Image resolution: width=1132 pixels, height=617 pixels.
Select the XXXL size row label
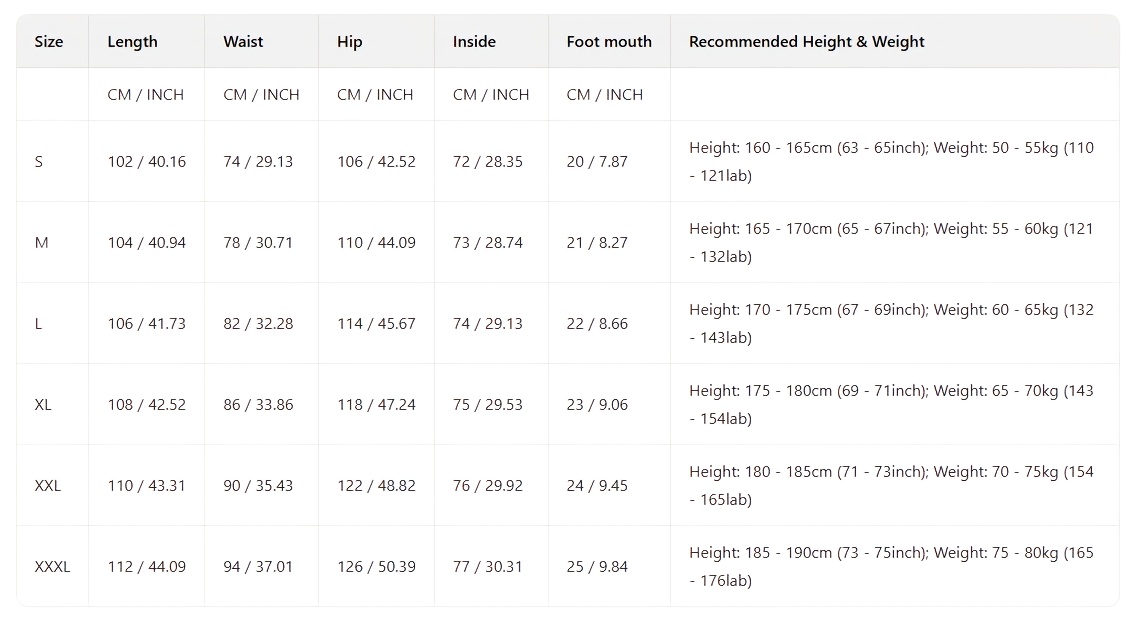(x=52, y=567)
